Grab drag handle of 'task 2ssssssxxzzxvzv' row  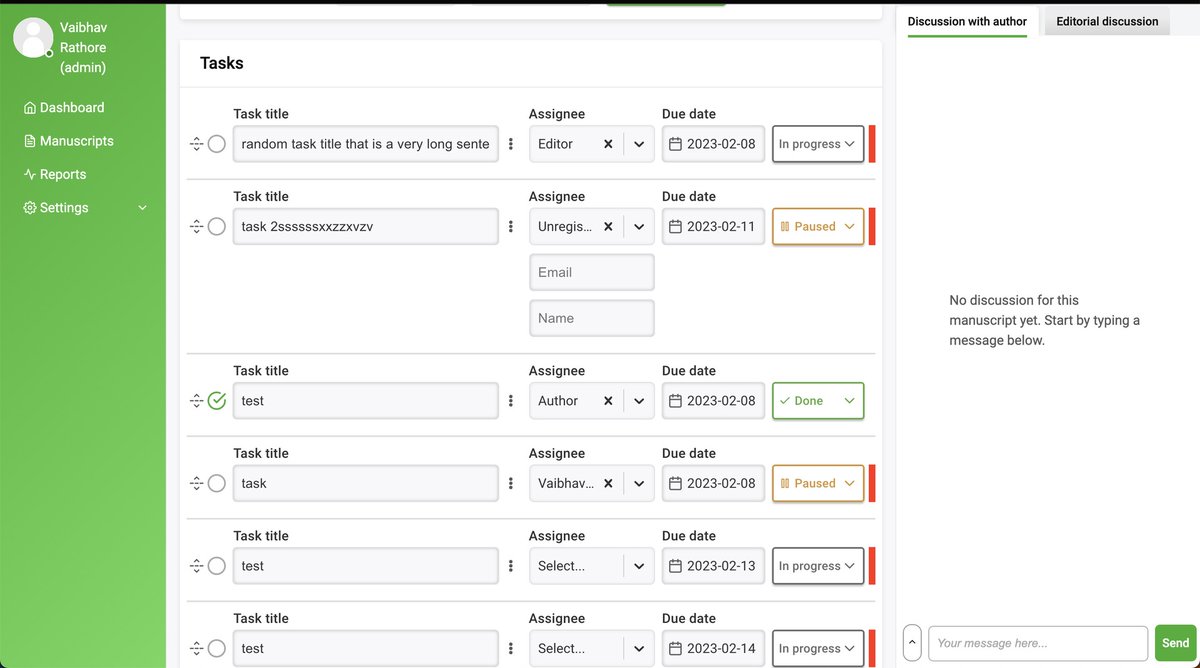196,227
